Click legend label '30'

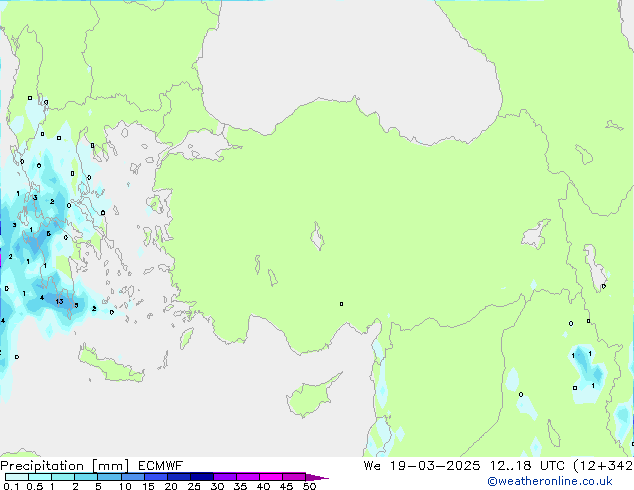[217, 486]
